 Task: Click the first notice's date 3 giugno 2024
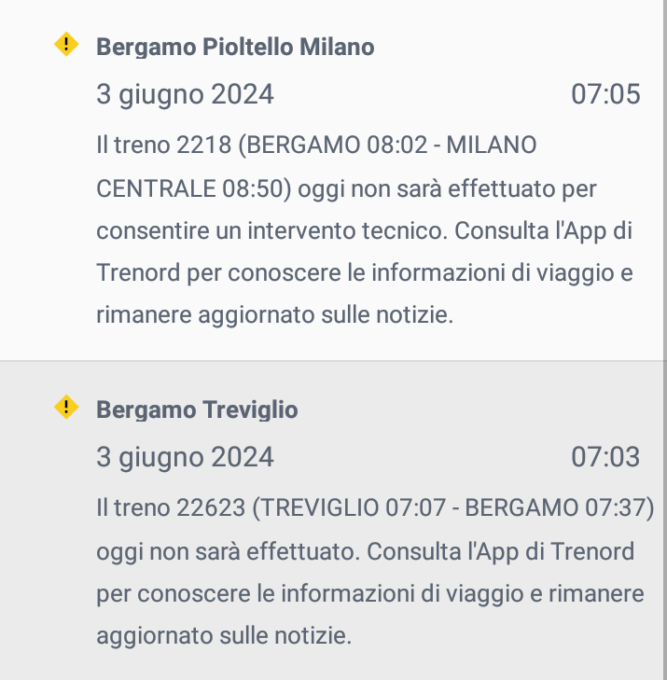(x=185, y=95)
